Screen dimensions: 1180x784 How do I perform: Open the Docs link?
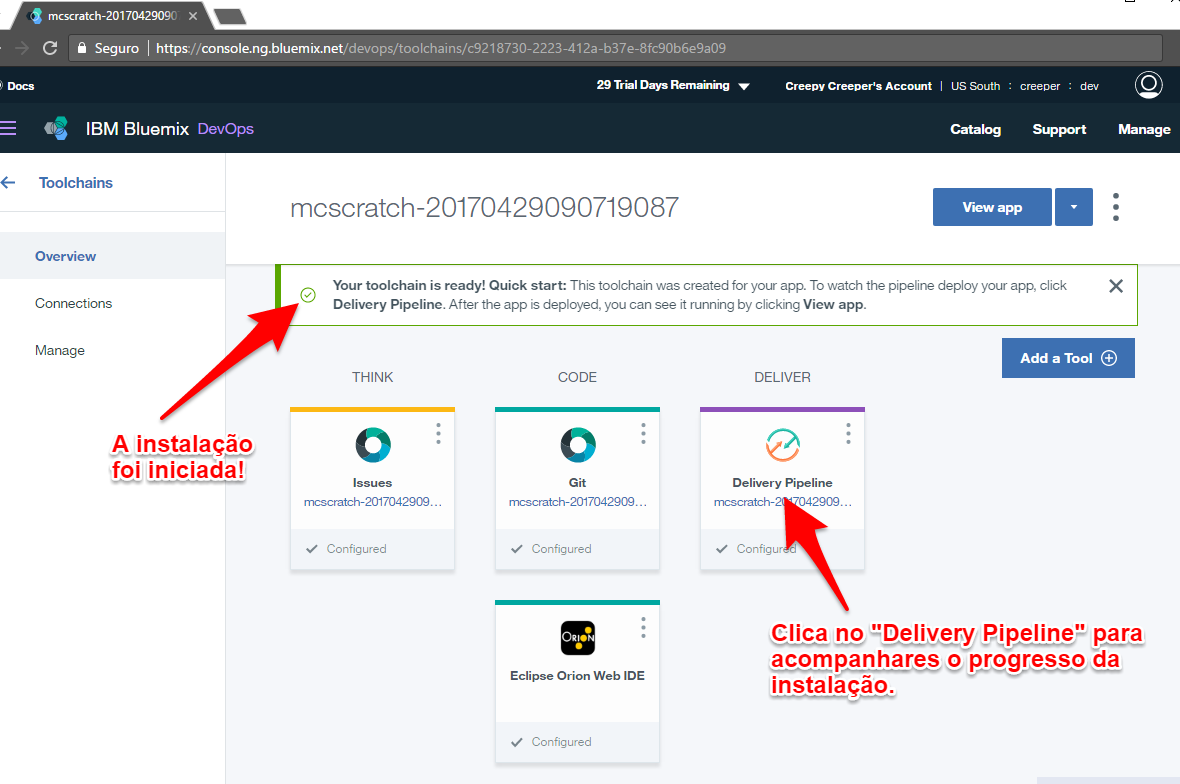(20, 86)
